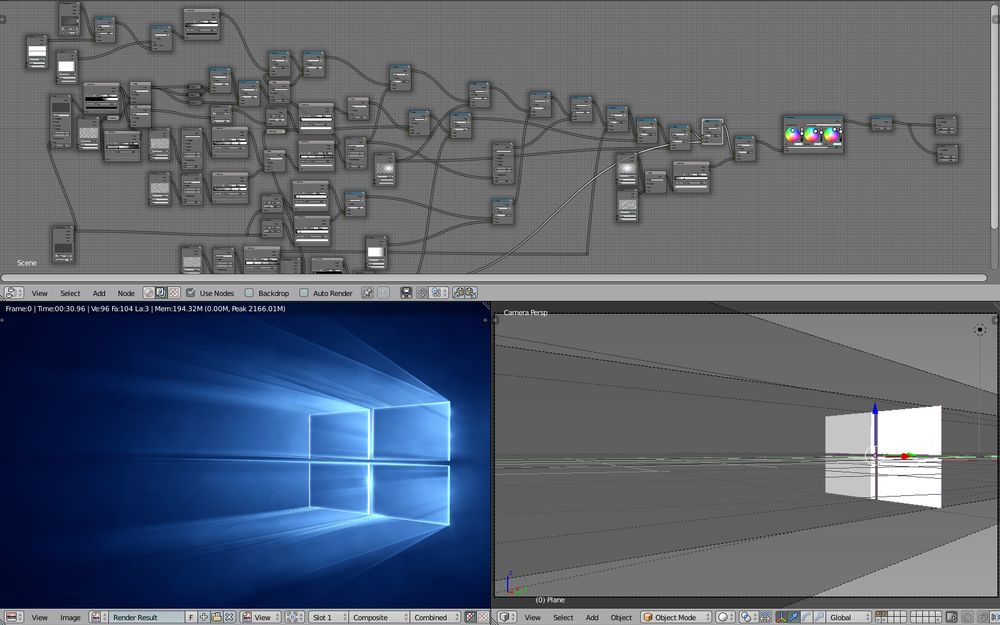Open Select menu in 3D viewport
Viewport: 1000px width, 625px height.
click(562, 617)
